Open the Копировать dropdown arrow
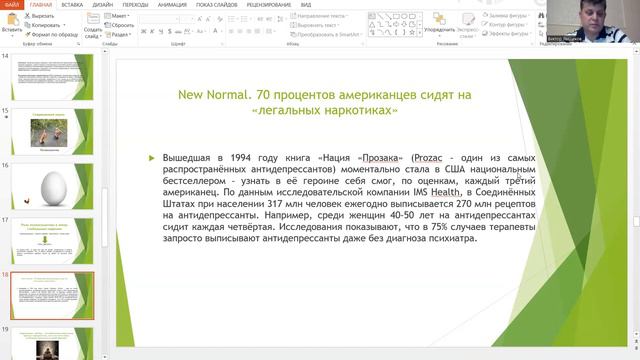 click(64, 25)
